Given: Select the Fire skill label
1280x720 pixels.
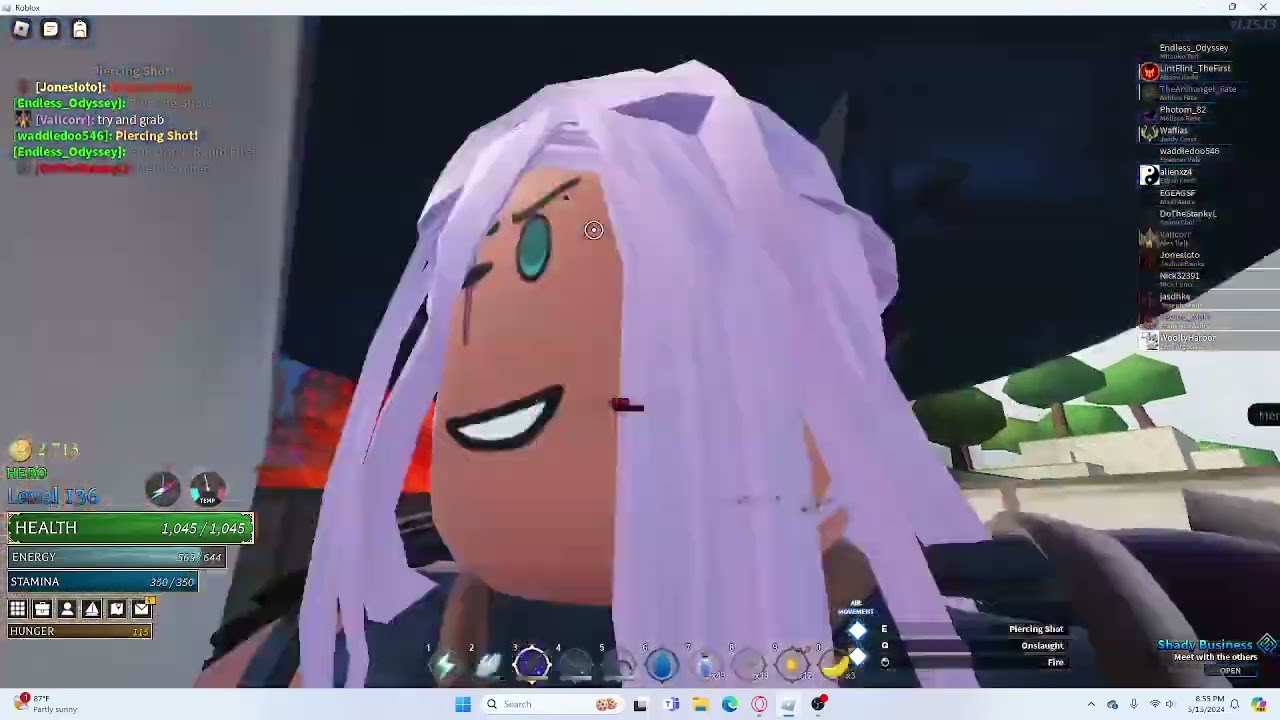Looking at the screenshot, I should click(1055, 662).
